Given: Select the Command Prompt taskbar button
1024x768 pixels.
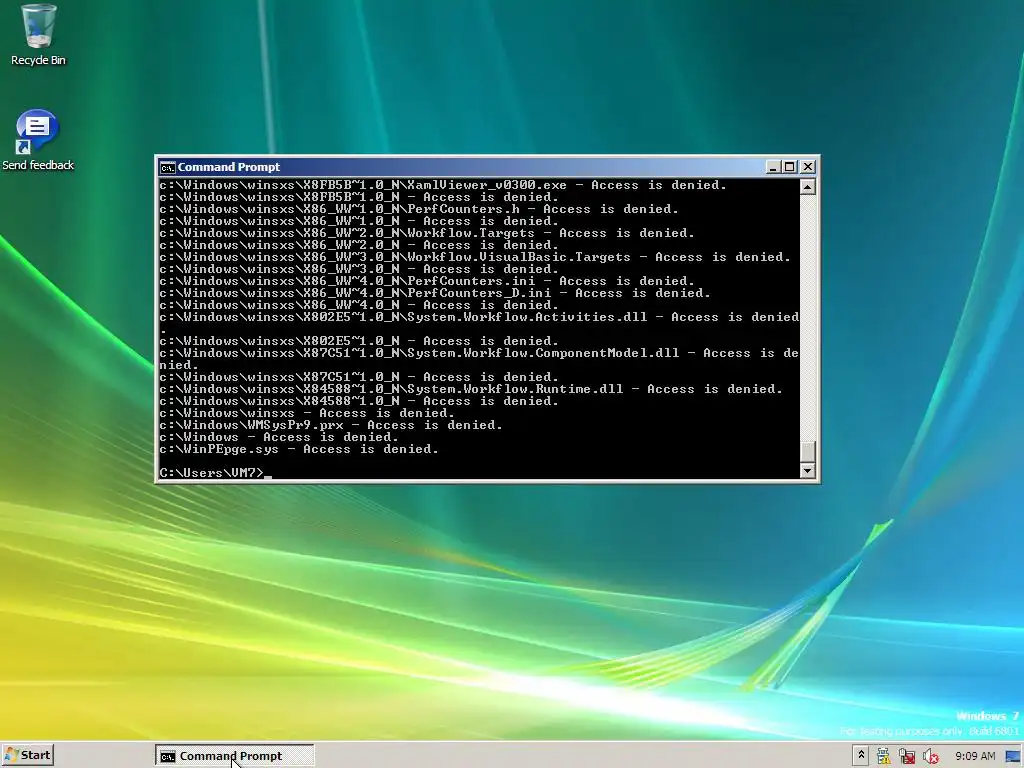Looking at the screenshot, I should (x=234, y=756).
